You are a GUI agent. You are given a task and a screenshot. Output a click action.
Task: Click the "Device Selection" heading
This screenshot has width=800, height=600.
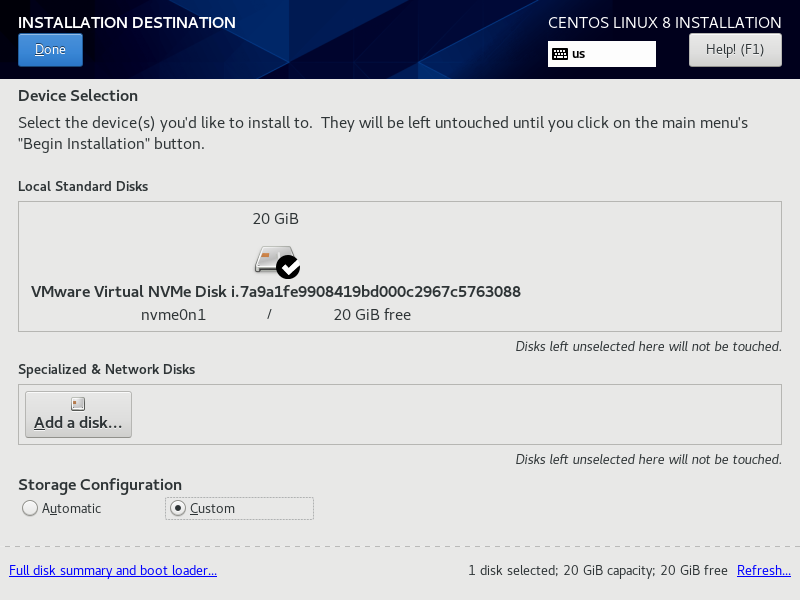(78, 96)
